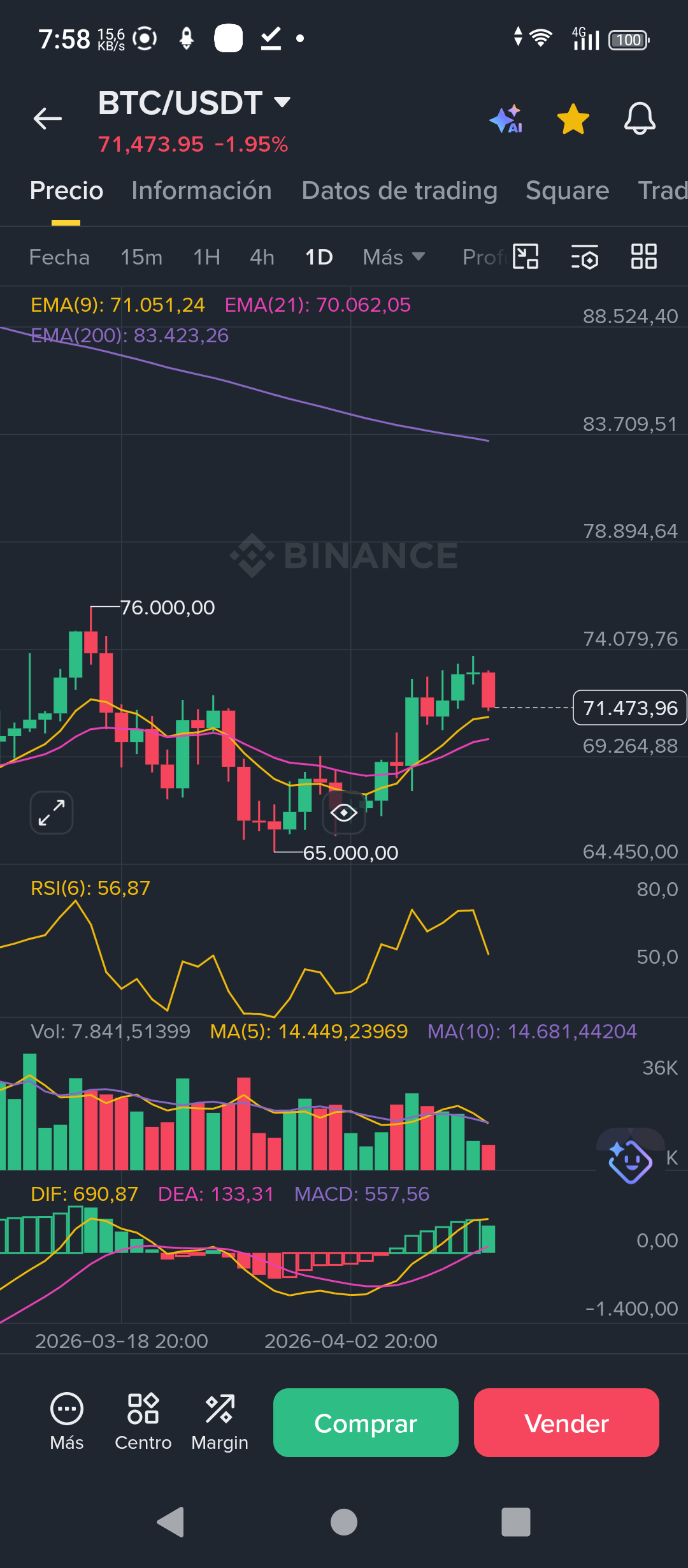Screen dimensions: 688x1568
Task: Tap the Android back navigation button
Action: click(171, 1522)
